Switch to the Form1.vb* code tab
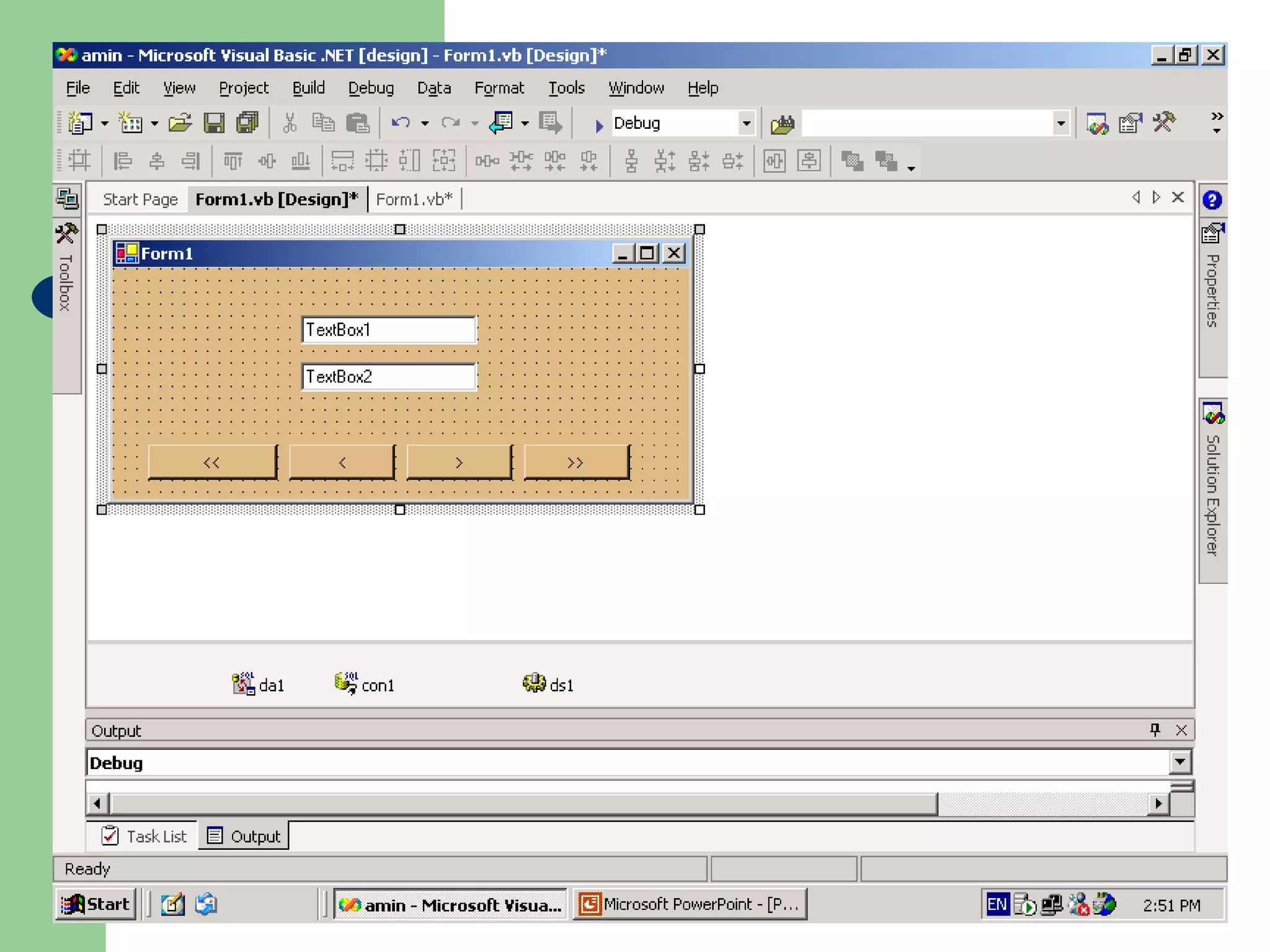Screen dimensions: 1270x952 pyautogui.click(x=414, y=200)
